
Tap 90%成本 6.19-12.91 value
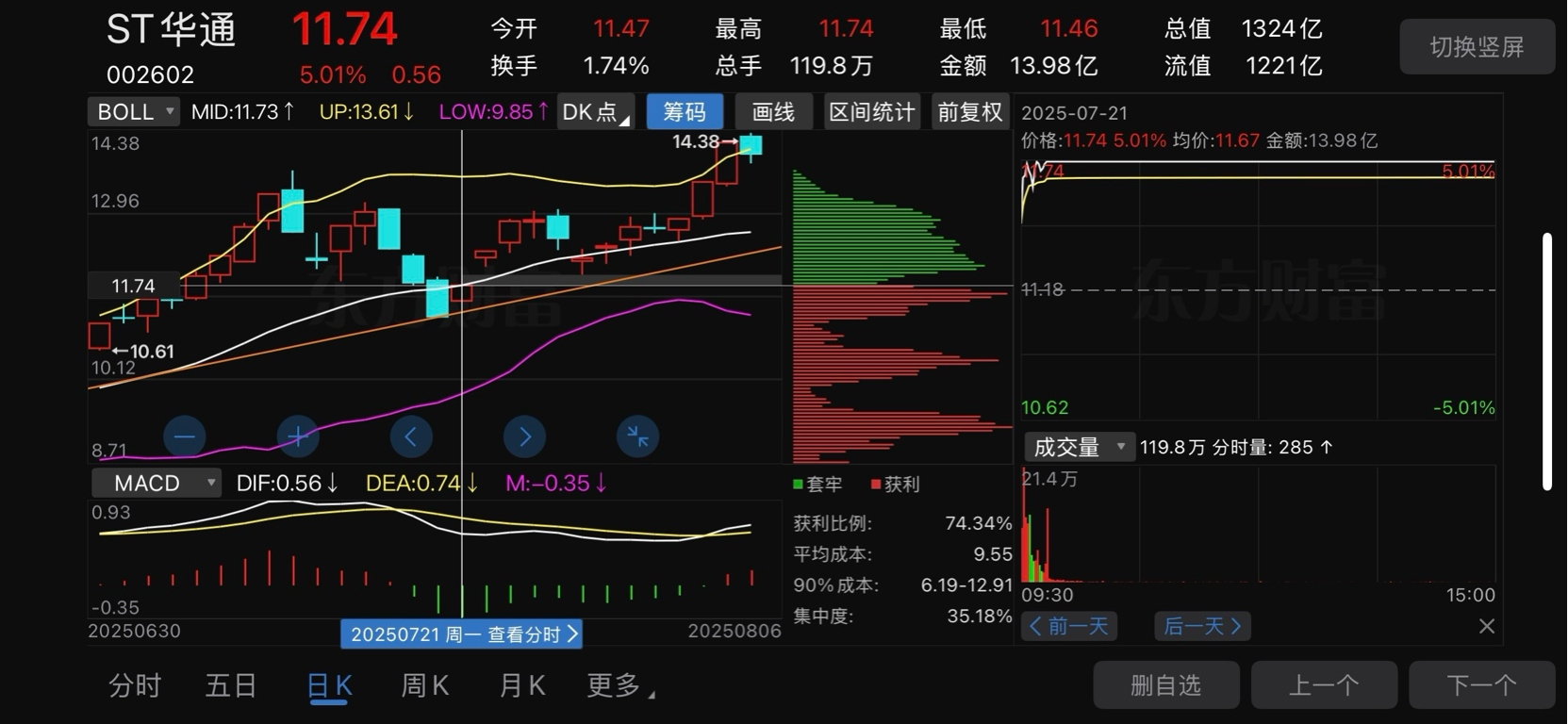(966, 585)
